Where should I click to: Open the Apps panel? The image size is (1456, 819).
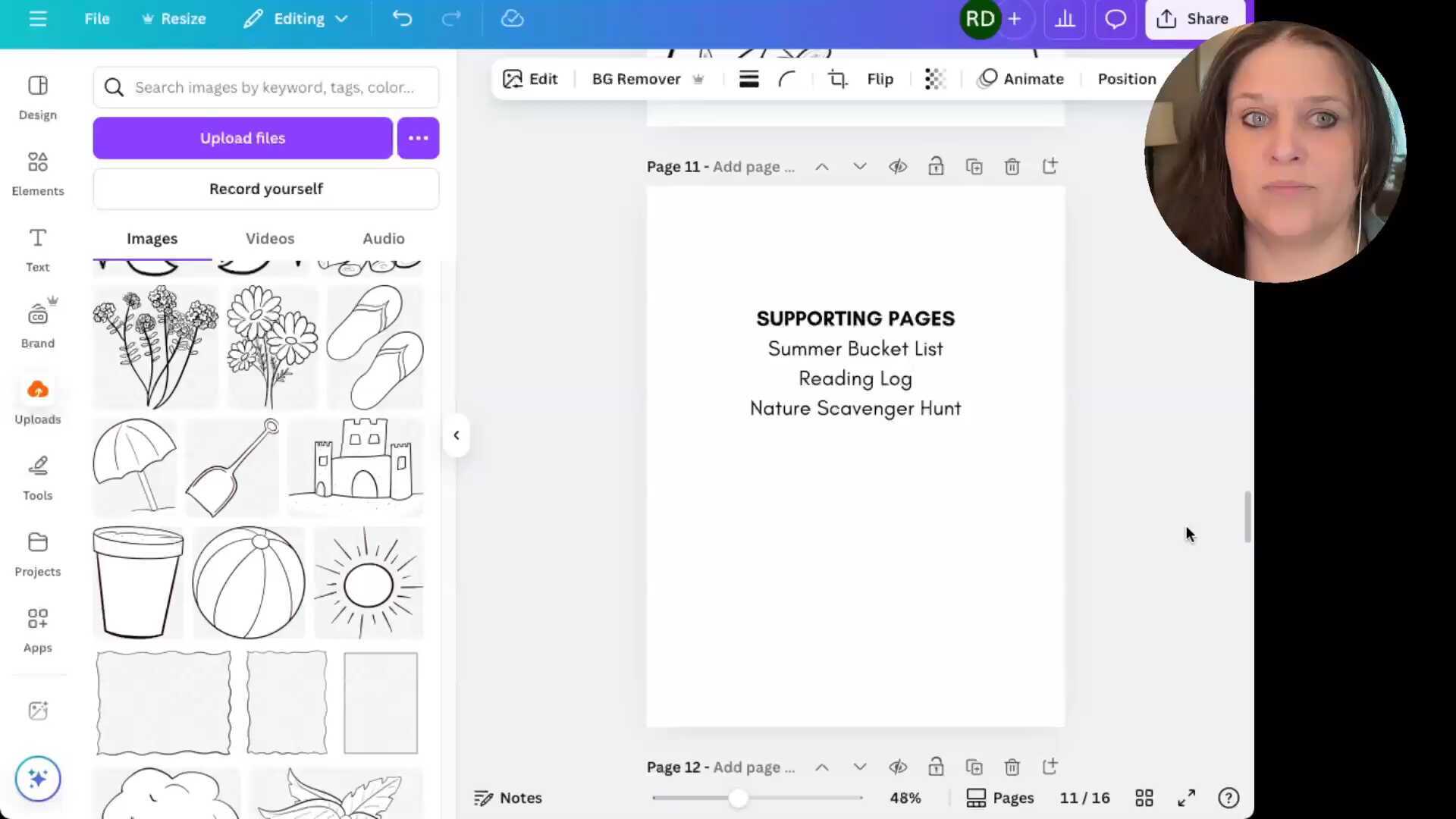click(37, 630)
